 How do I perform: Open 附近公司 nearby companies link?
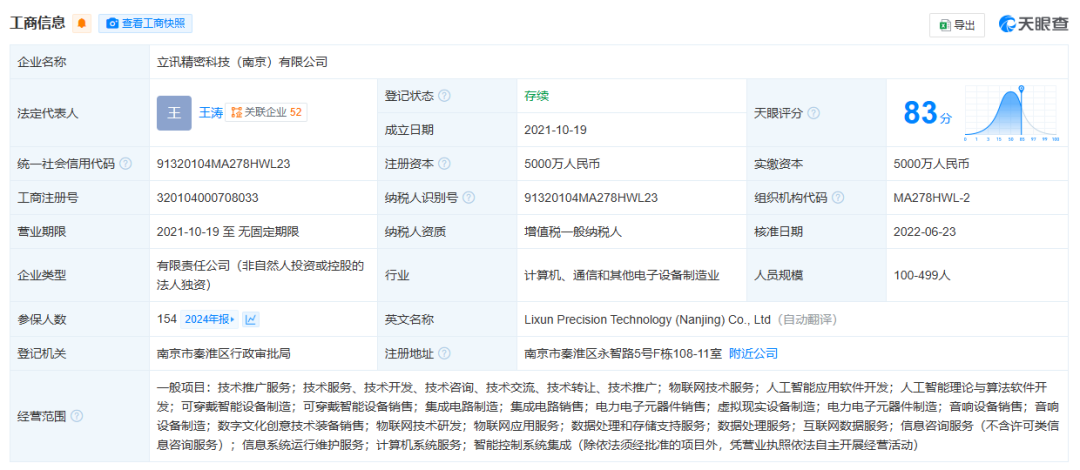pos(754,354)
